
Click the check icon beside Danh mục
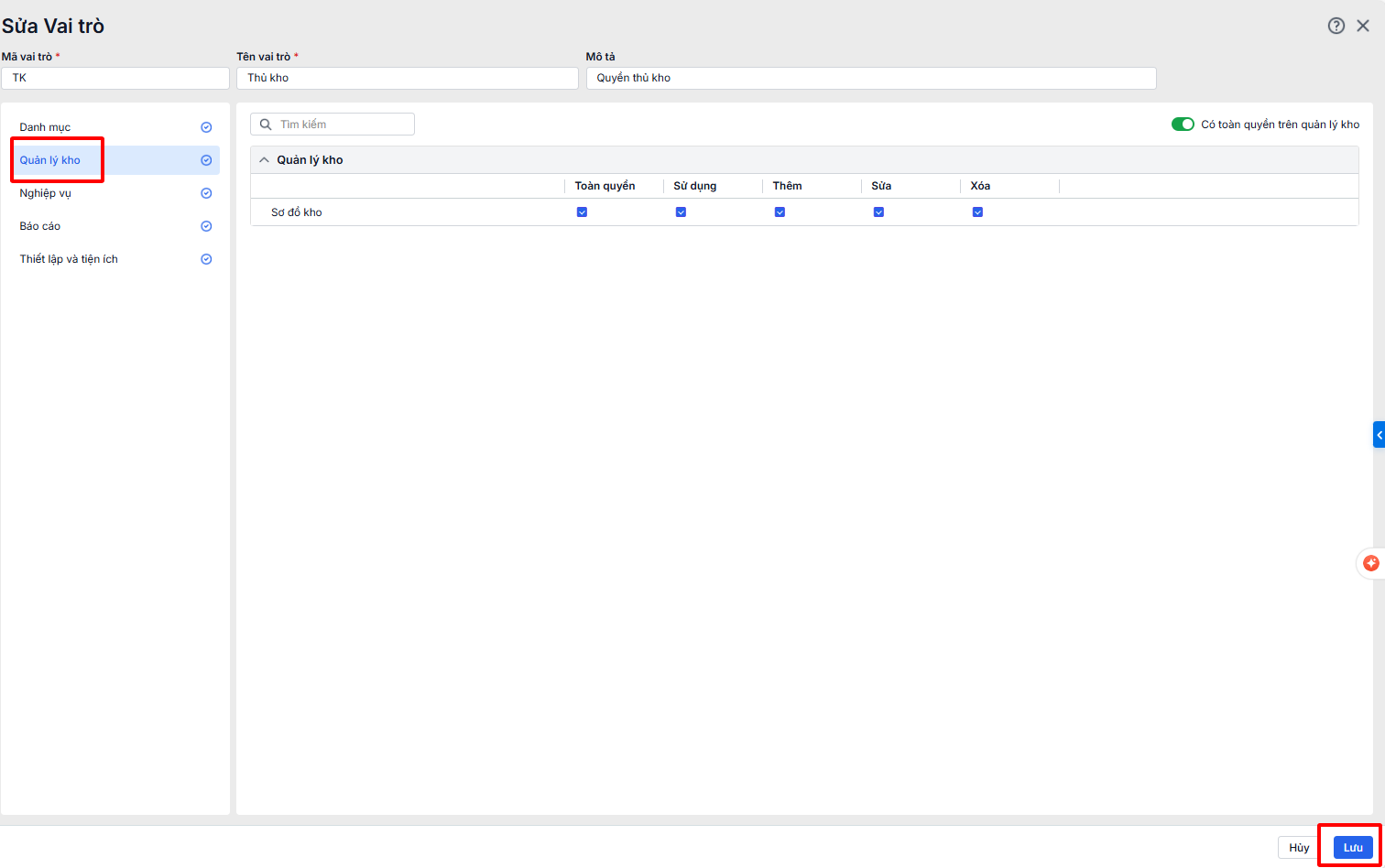[x=206, y=127]
